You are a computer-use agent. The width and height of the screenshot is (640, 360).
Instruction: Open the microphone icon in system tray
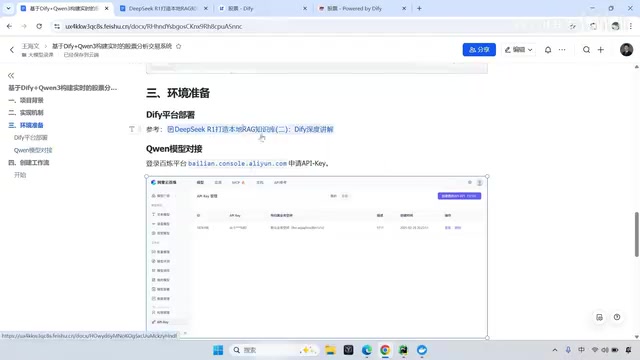568,350
